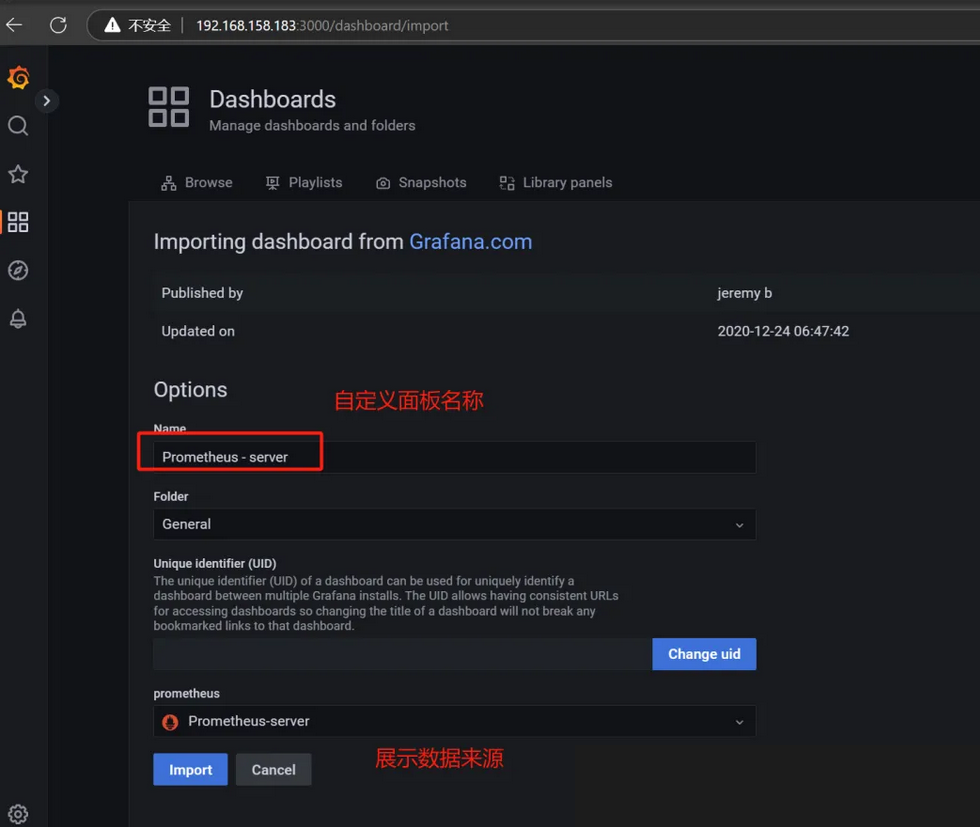Click the Change uid button
Image resolution: width=980 pixels, height=827 pixels.
click(704, 654)
